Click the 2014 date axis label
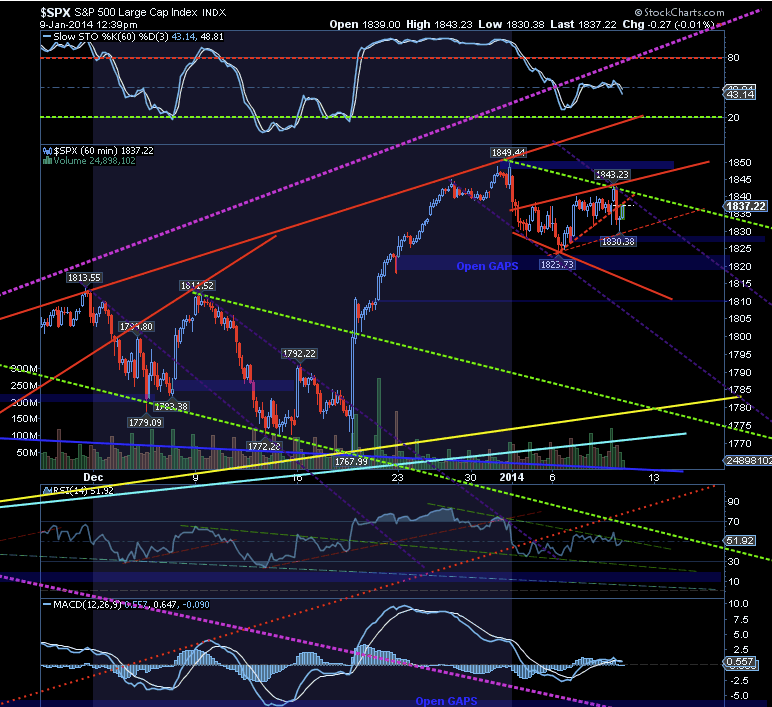This screenshot has width=772, height=707. pos(512,477)
